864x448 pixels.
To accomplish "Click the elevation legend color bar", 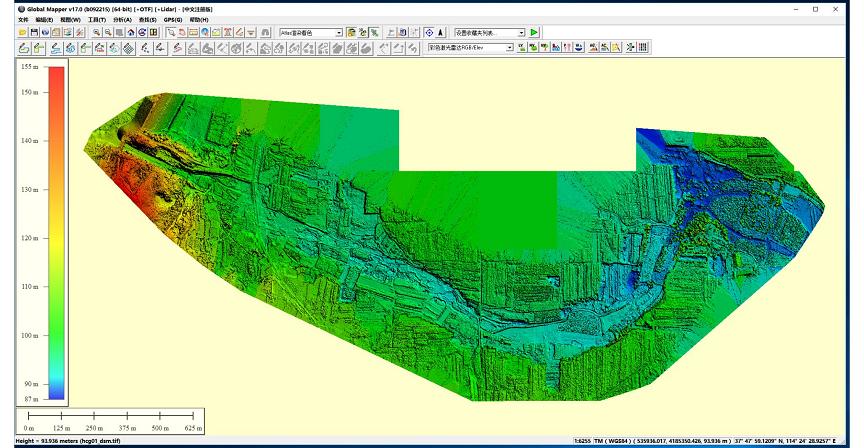I will pos(55,232).
